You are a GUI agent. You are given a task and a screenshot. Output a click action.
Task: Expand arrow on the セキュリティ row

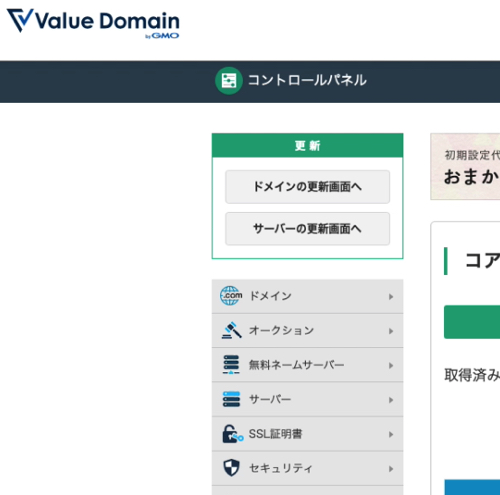(x=391, y=469)
